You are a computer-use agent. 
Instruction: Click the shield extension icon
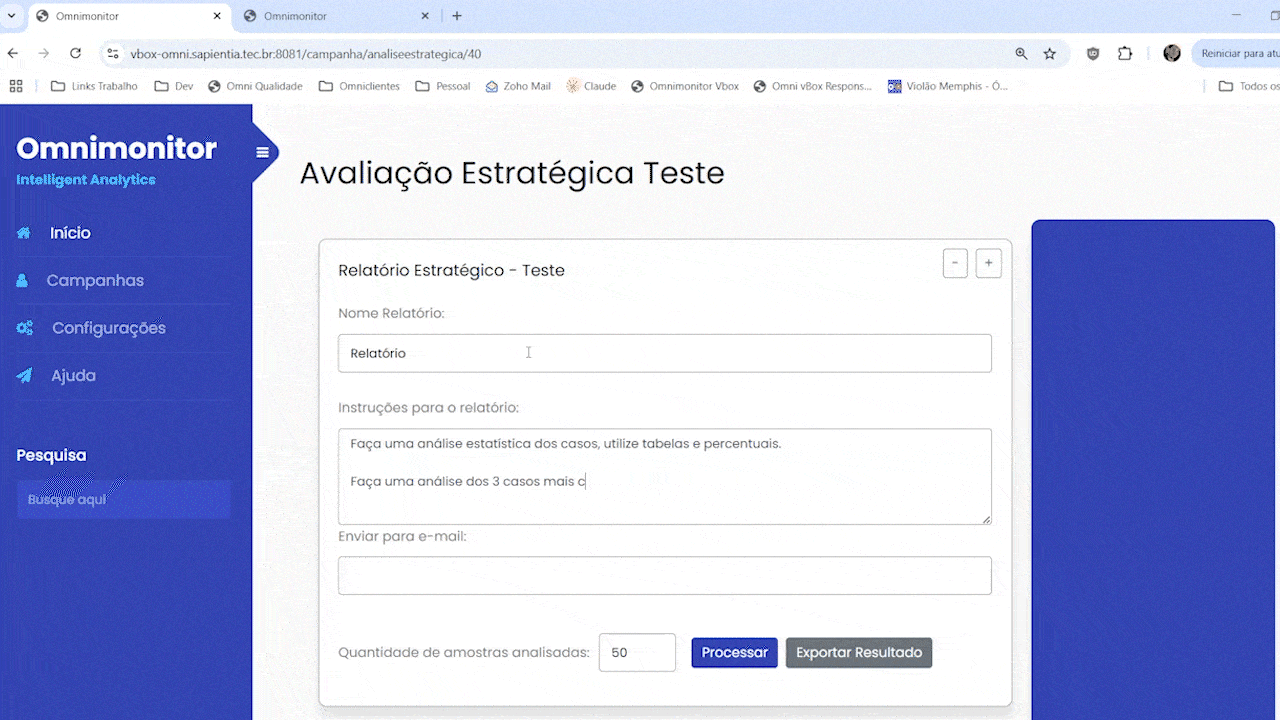coord(1093,54)
